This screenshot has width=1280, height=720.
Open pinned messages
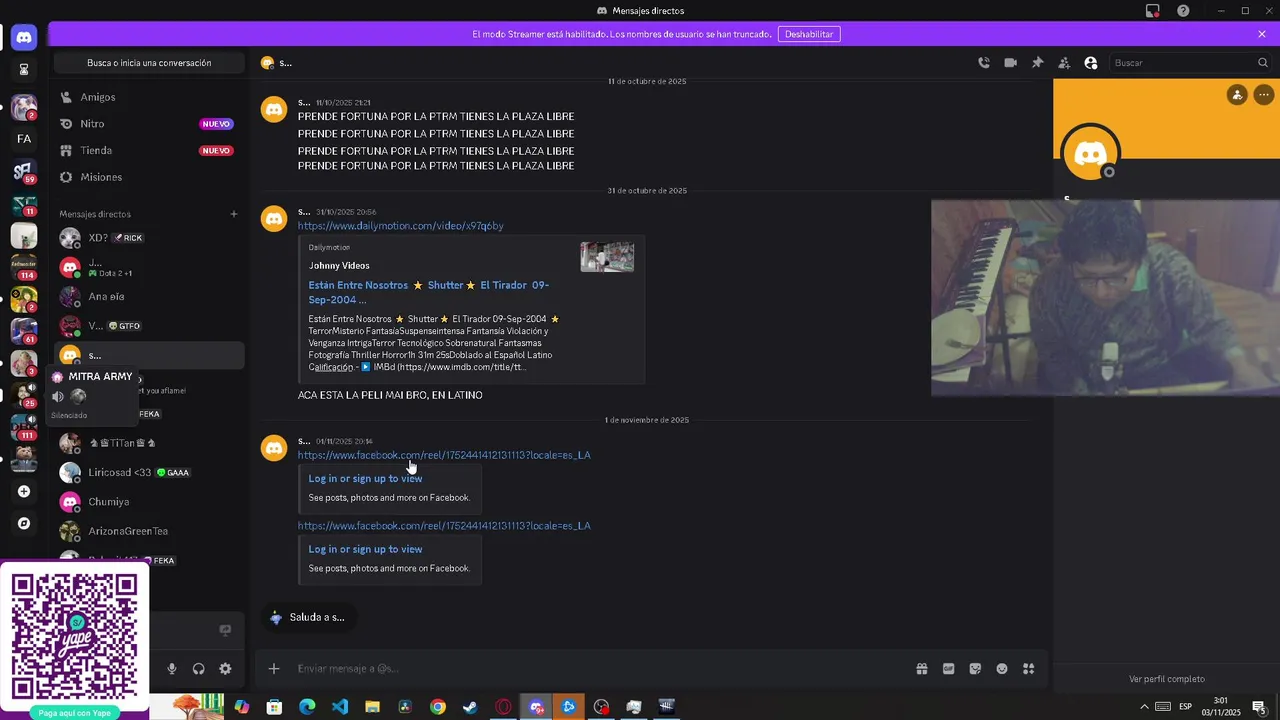pyautogui.click(x=1038, y=63)
